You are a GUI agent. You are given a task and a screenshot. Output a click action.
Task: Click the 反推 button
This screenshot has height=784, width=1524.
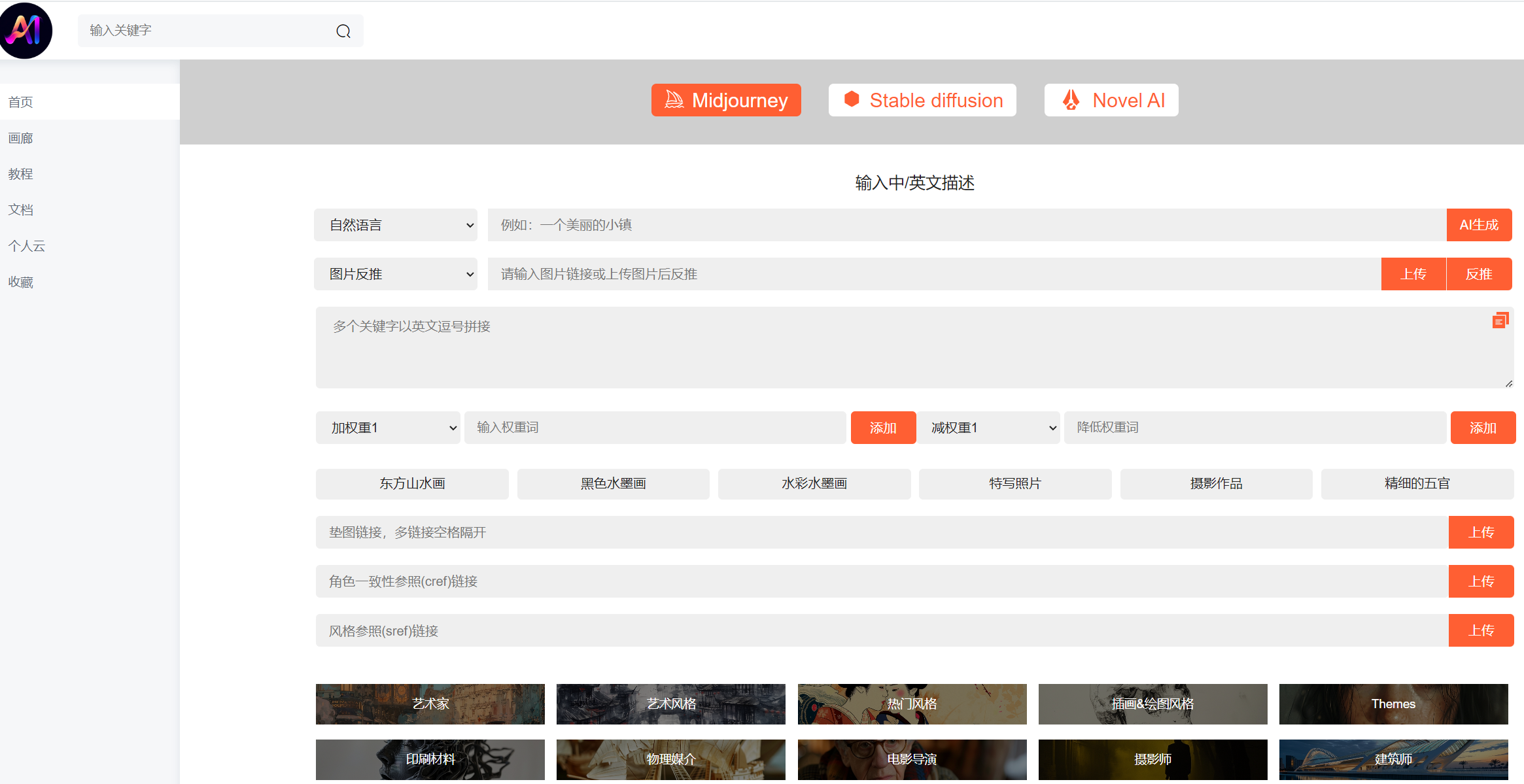click(x=1480, y=274)
